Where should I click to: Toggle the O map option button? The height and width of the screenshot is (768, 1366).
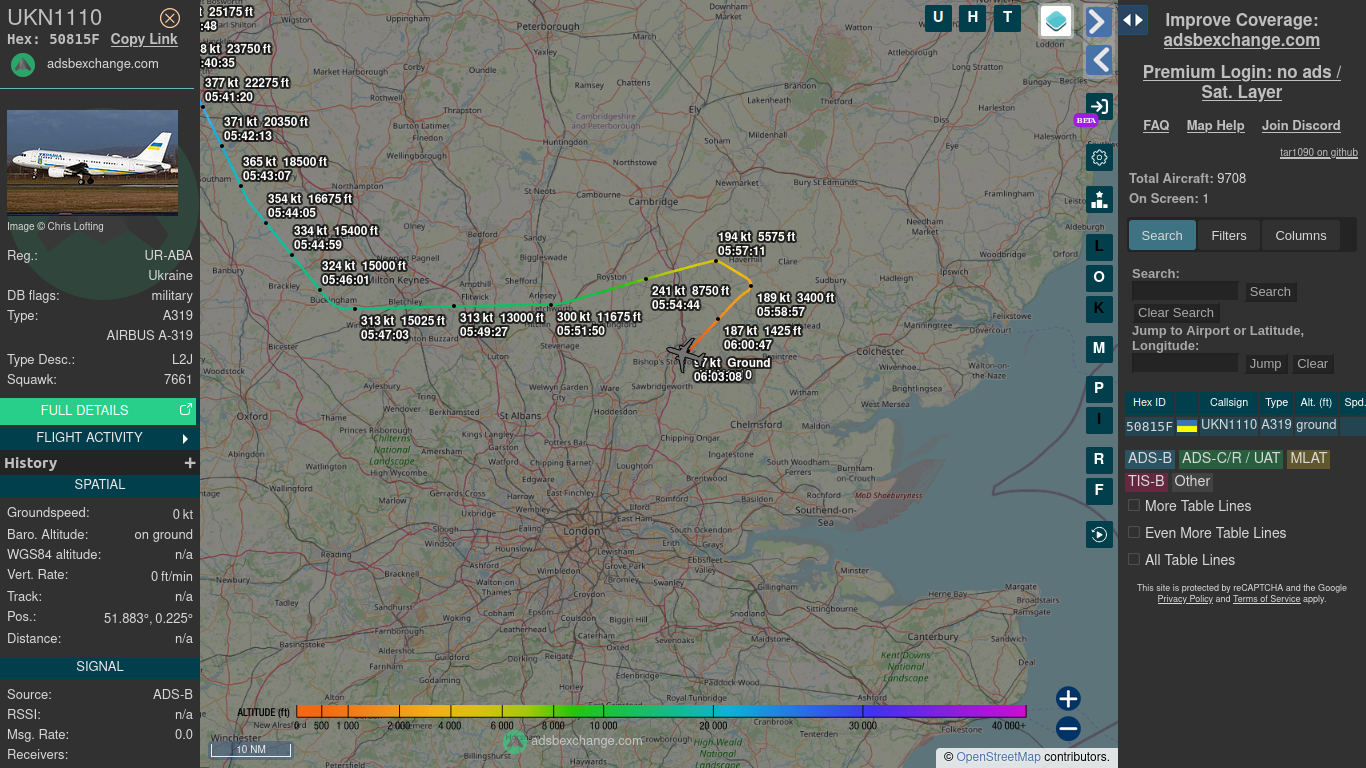[1099, 277]
